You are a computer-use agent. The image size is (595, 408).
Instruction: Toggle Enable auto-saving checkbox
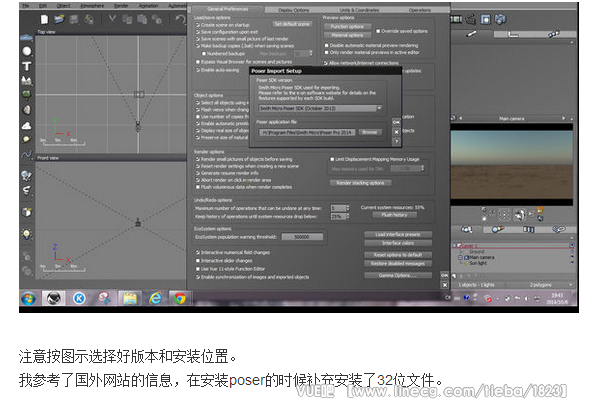click(x=198, y=70)
